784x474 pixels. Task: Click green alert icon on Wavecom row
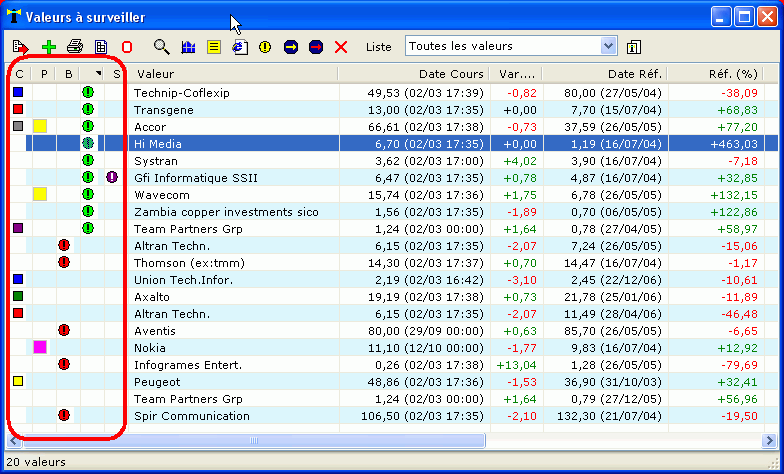[88, 194]
